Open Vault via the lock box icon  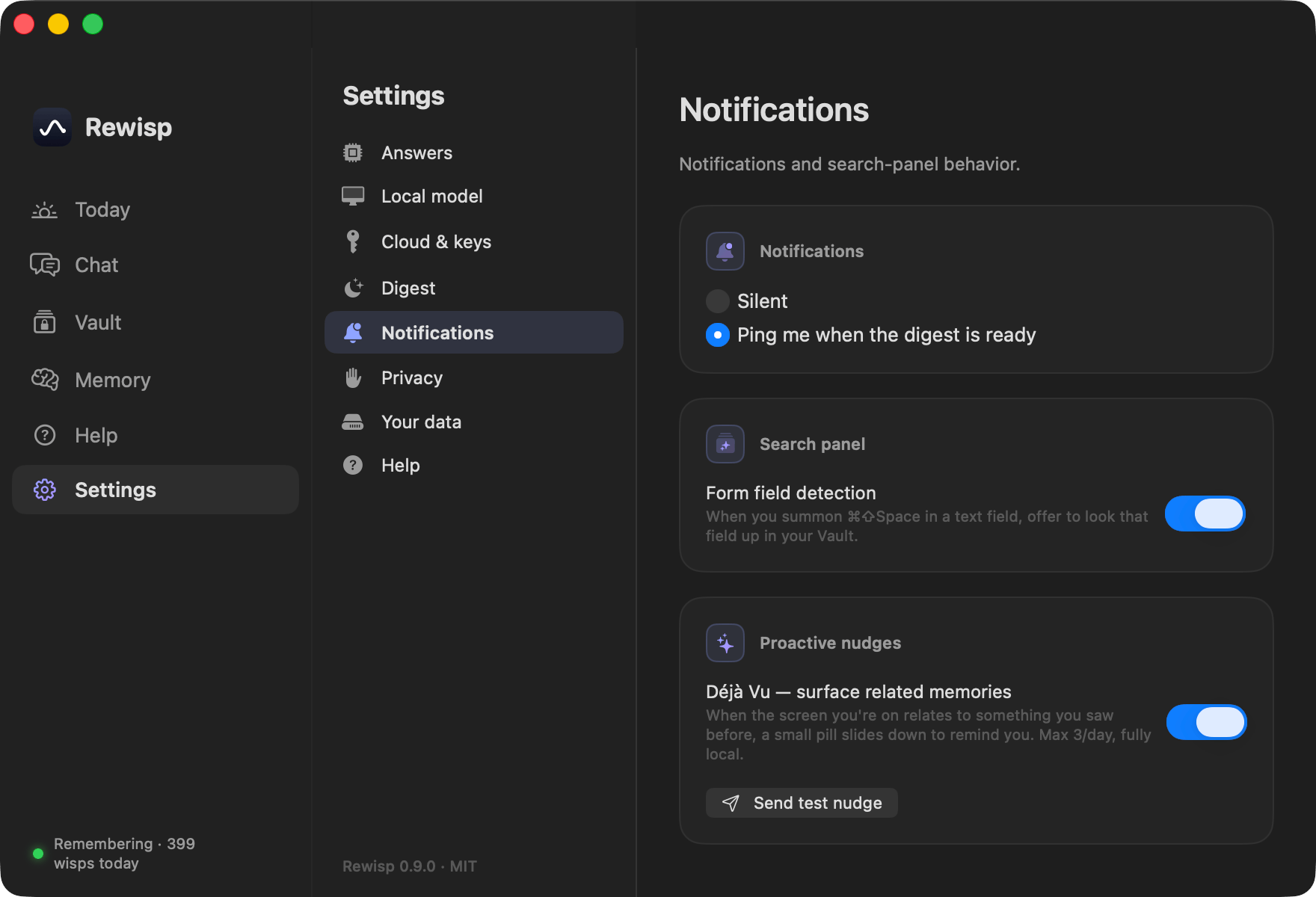[45, 322]
